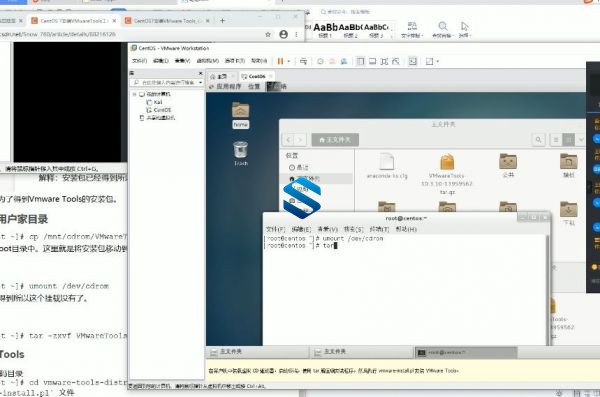Select 共享的虚拟机 in the library tree
600x397 pixels.
tap(161, 118)
